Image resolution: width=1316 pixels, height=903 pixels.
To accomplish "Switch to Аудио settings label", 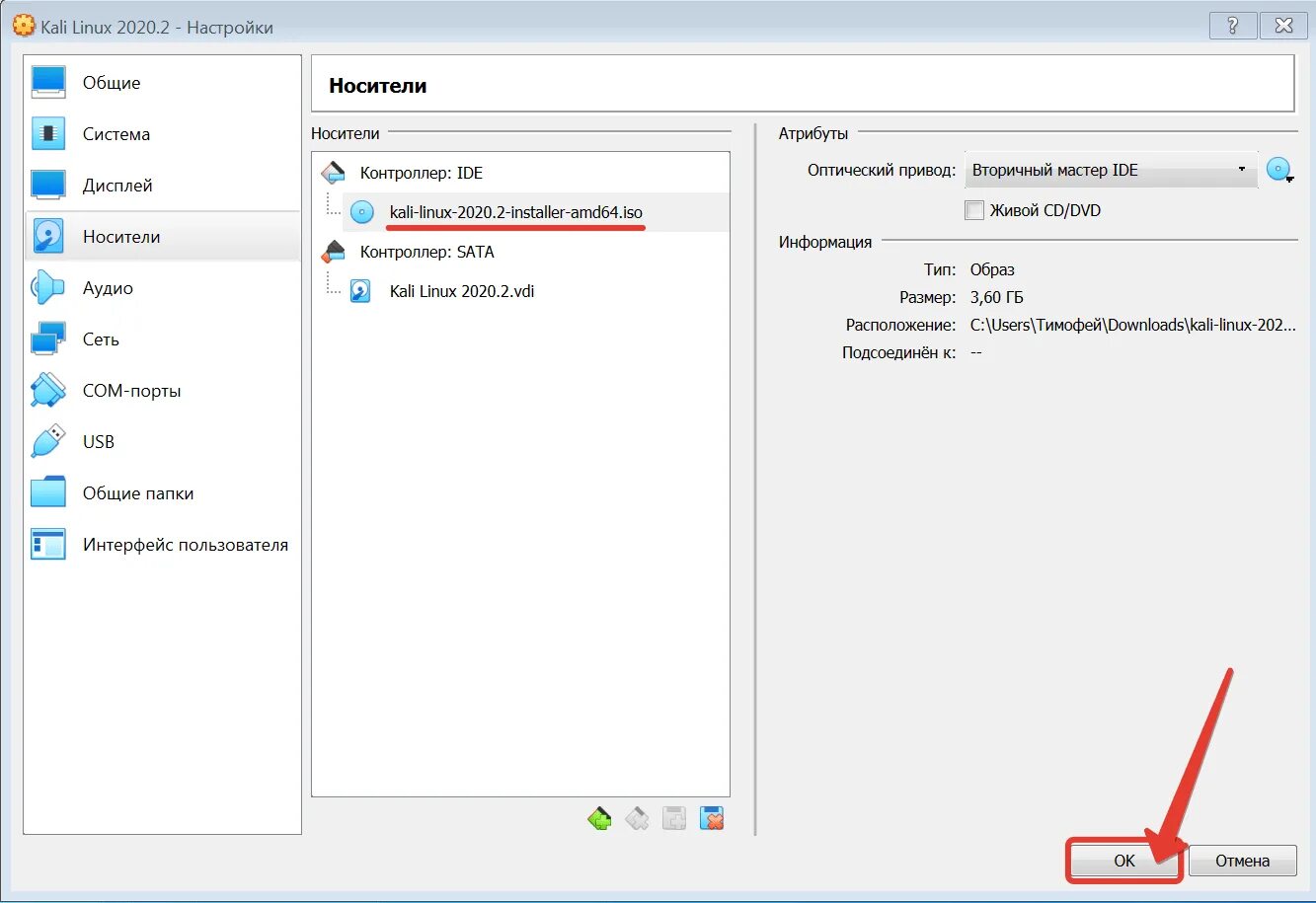I will pyautogui.click(x=108, y=288).
